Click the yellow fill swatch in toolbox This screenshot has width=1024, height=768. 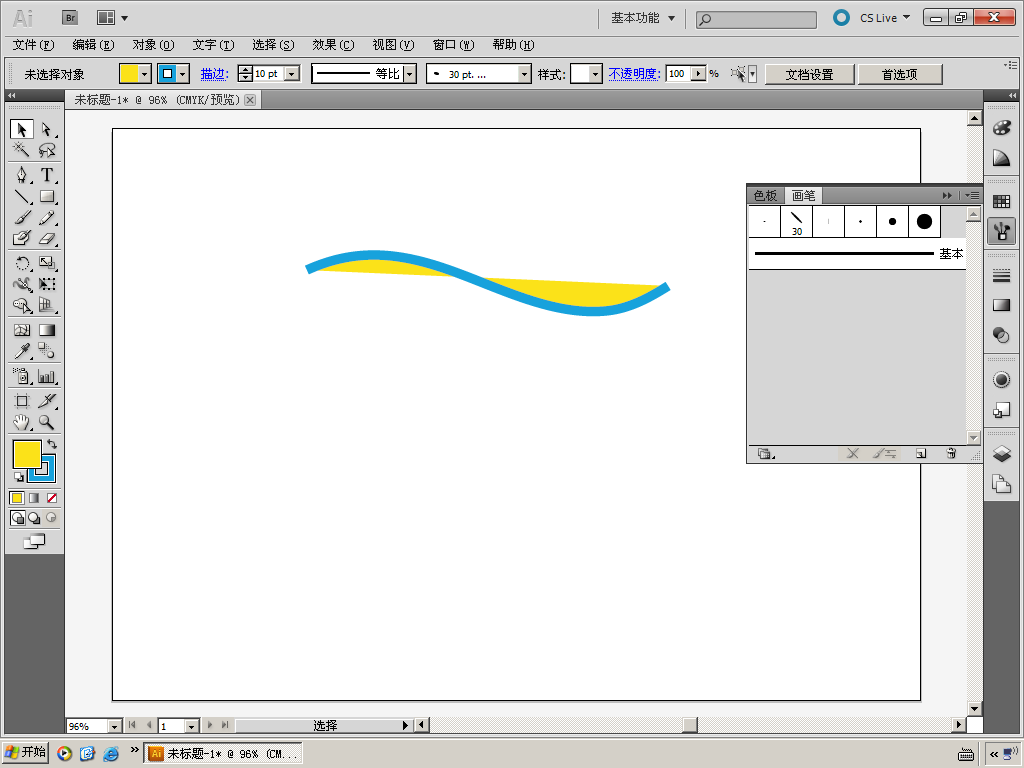coord(27,454)
